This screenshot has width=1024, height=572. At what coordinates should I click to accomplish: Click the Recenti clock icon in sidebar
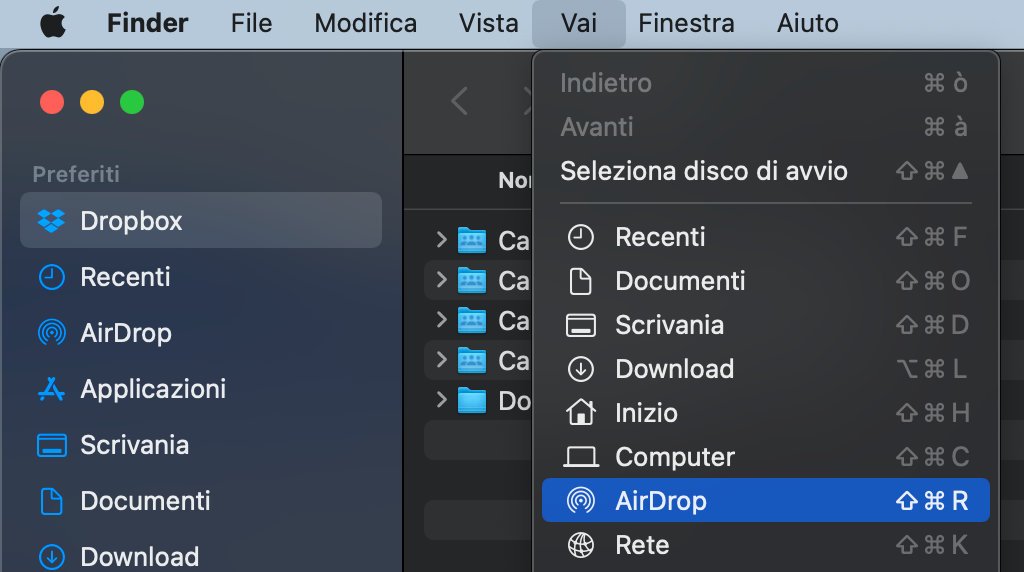[52, 277]
